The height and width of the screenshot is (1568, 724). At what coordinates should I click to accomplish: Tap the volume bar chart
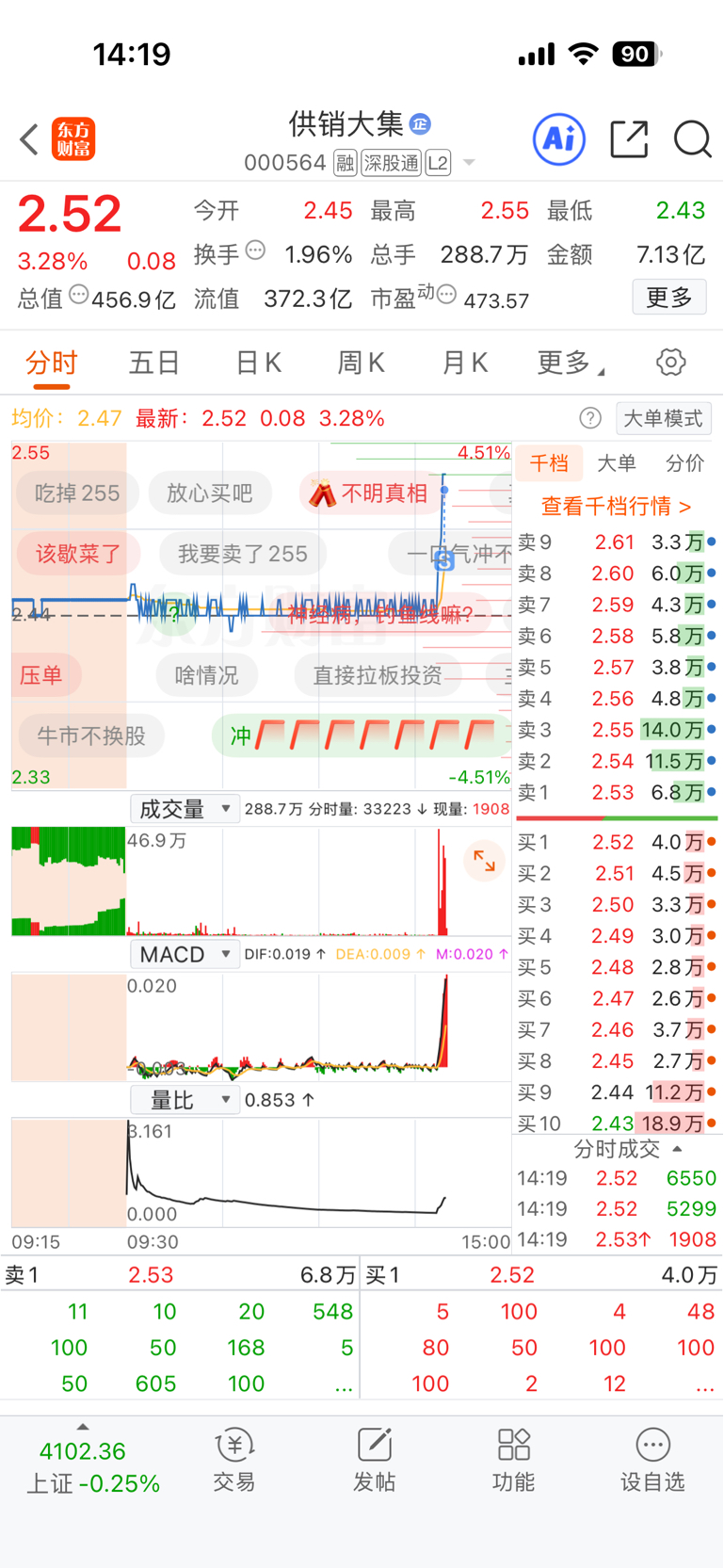tap(262, 881)
